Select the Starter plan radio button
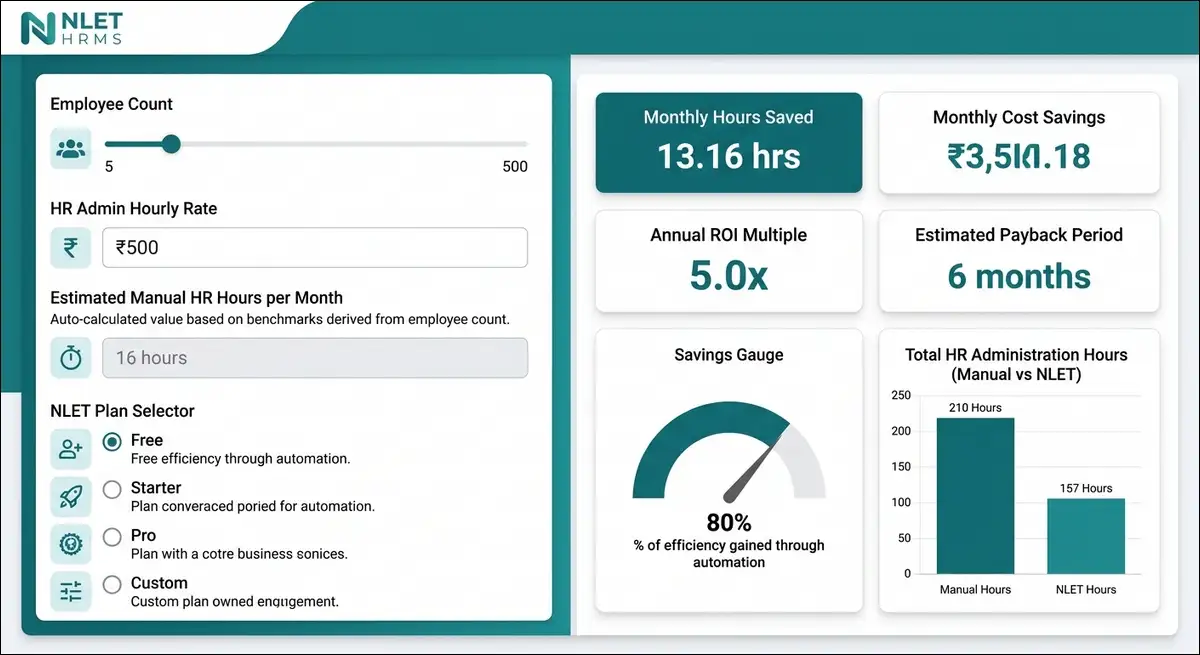Screen dimensions: 1200x655 (x=113, y=489)
